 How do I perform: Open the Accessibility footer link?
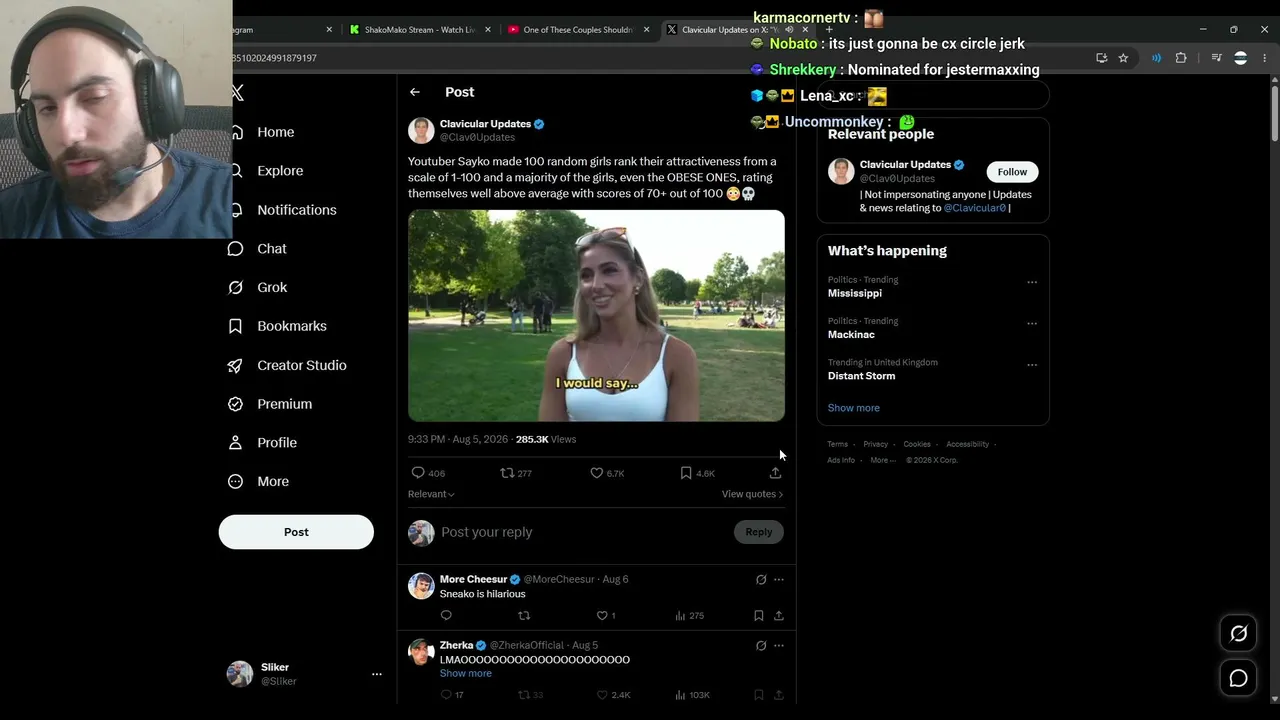pos(968,444)
